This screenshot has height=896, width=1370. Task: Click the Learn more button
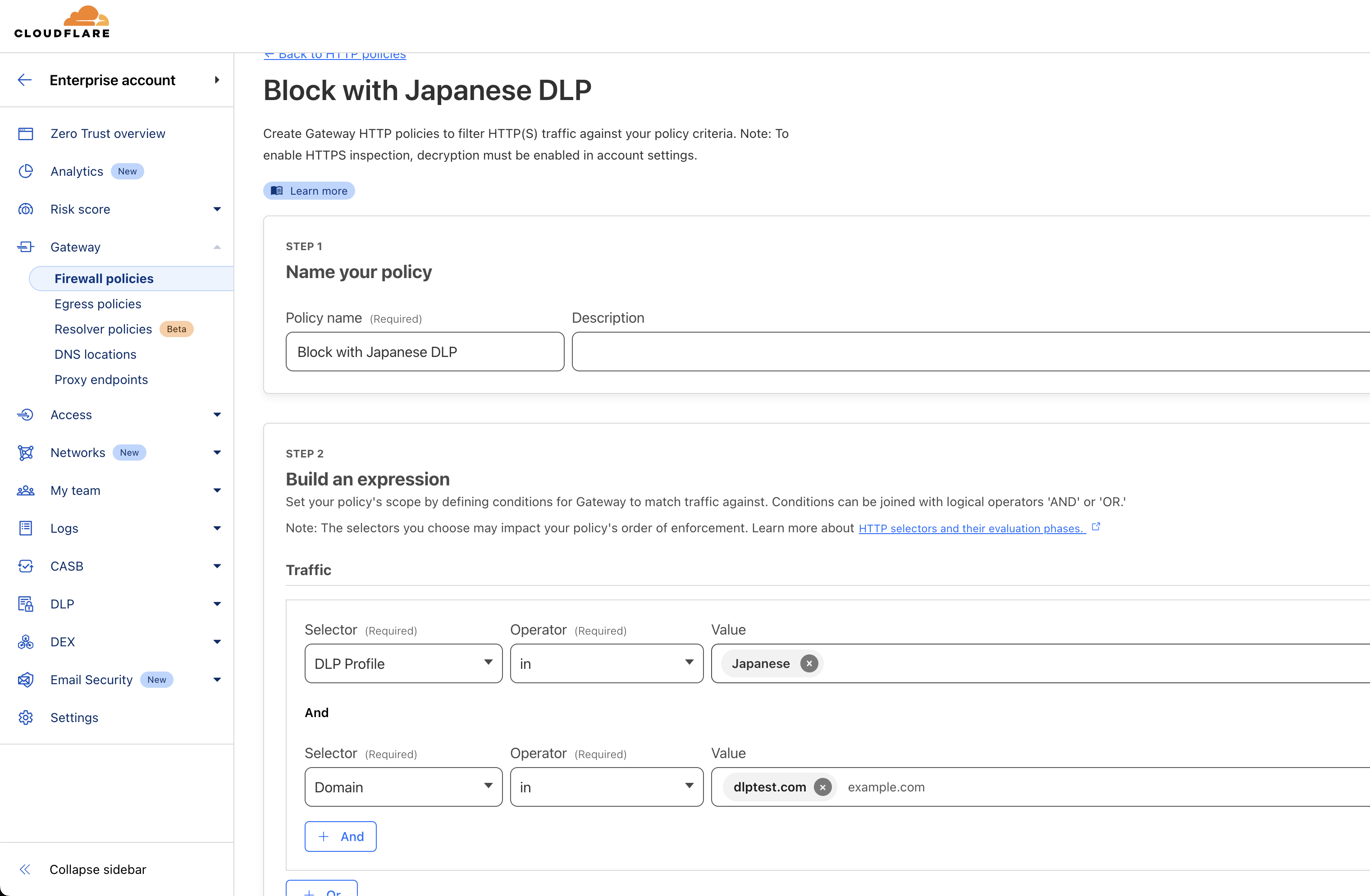309,191
